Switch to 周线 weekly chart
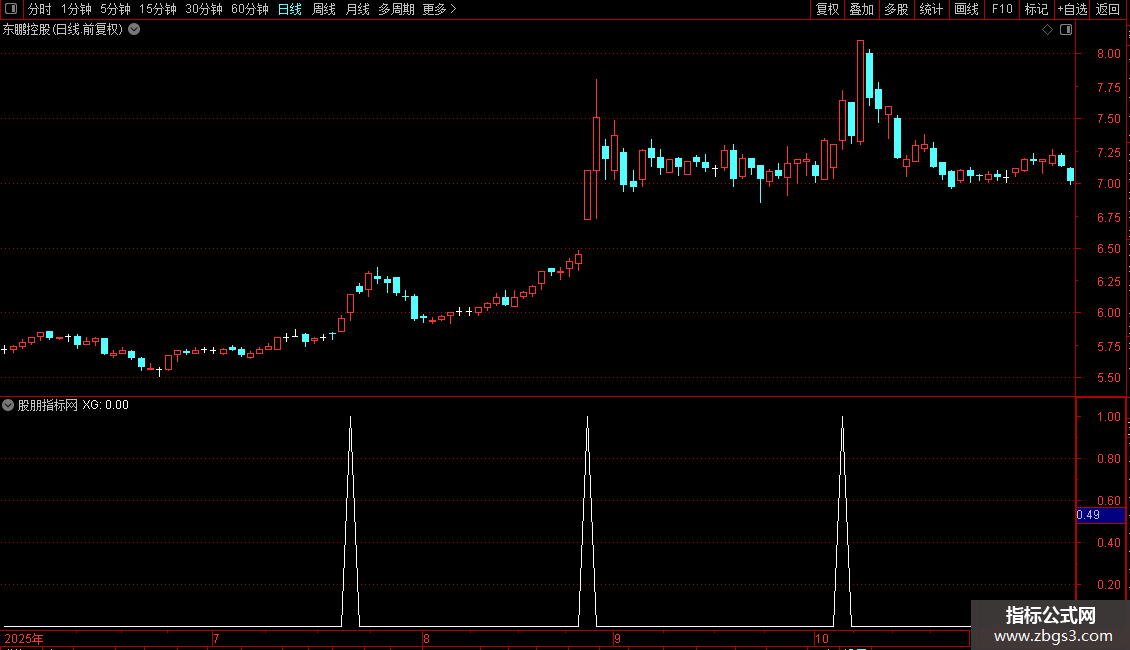This screenshot has width=1130, height=650. 324,9
